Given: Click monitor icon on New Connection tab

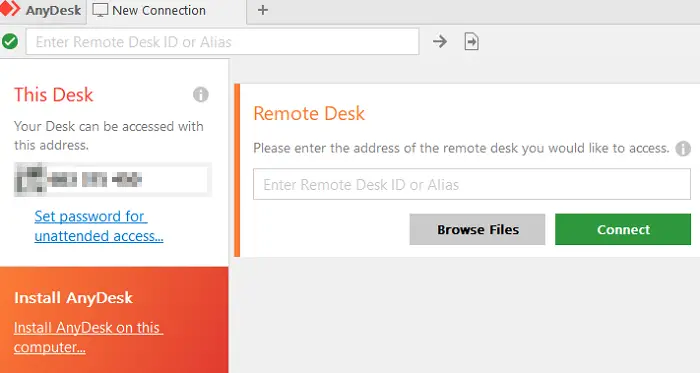Looking at the screenshot, I should (100, 10).
